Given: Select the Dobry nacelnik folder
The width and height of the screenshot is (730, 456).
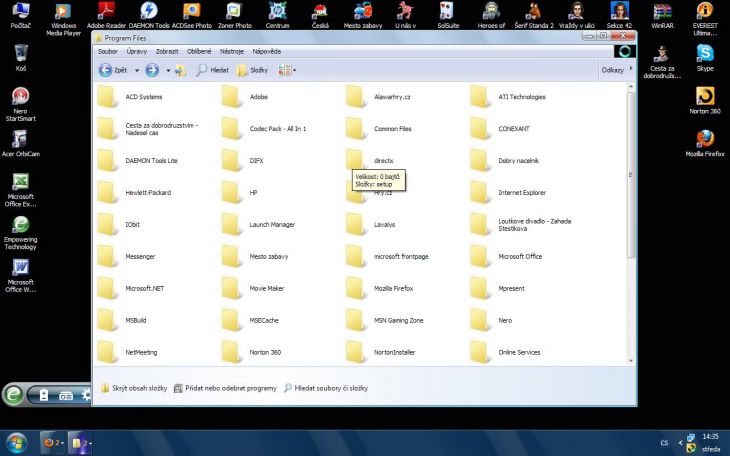Looking at the screenshot, I should (504, 161).
